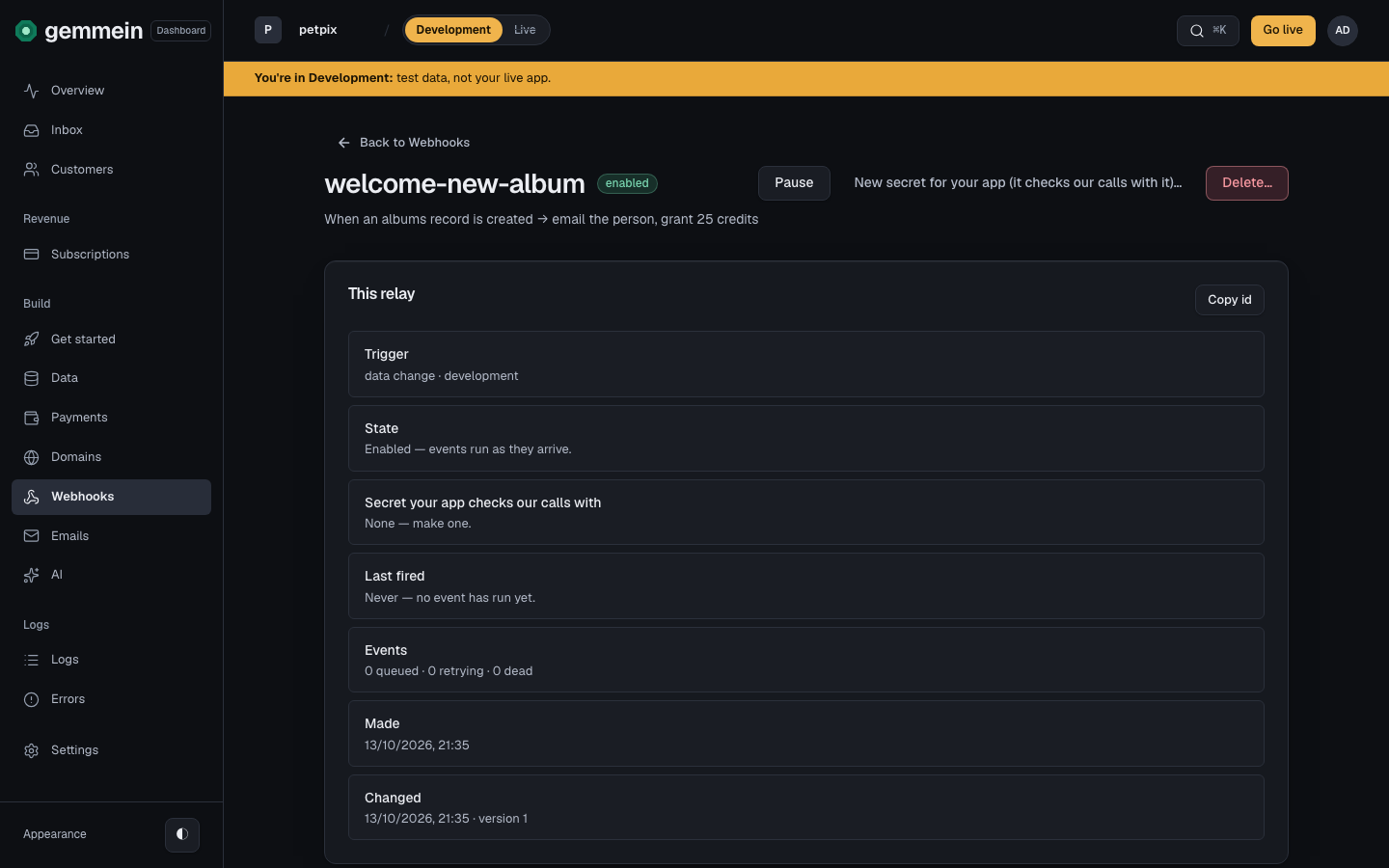
Task: Switch environment to Live
Action: point(525,30)
